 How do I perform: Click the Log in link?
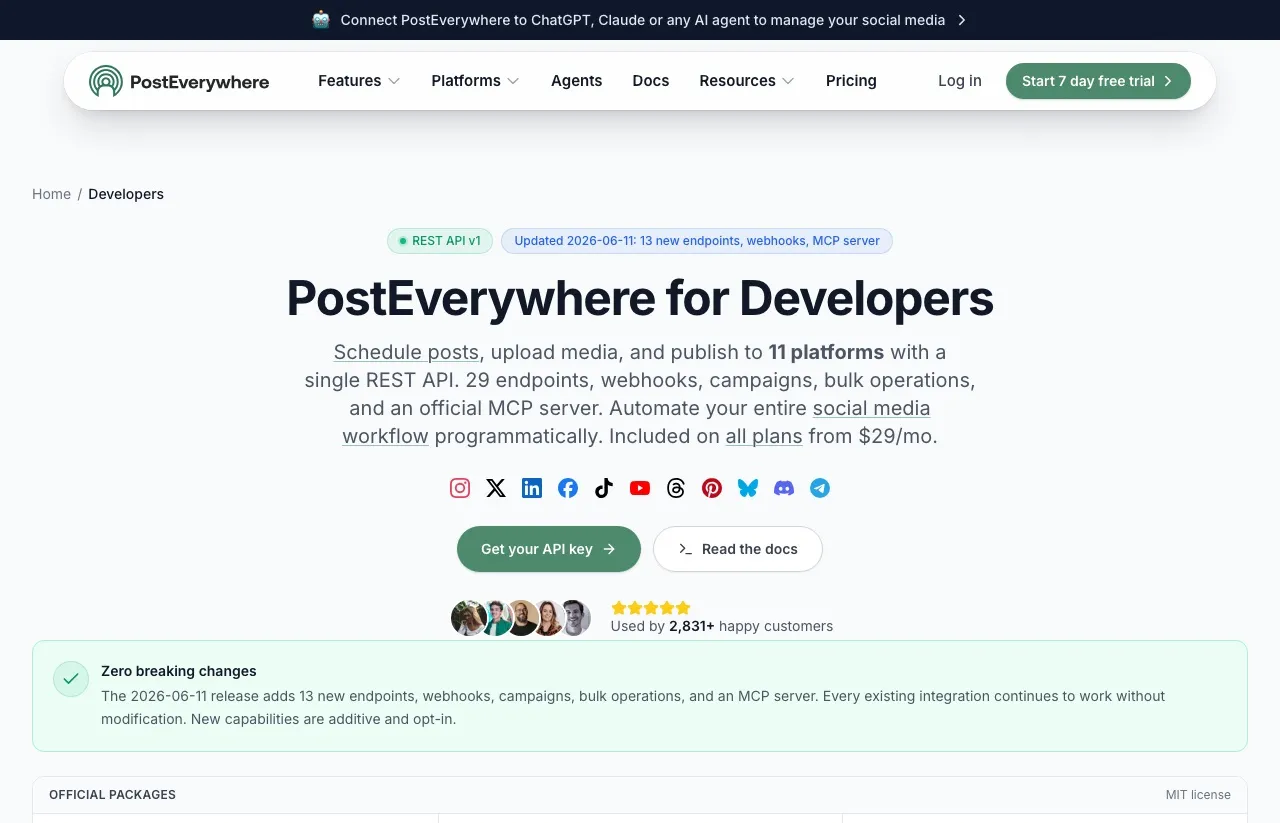960,81
